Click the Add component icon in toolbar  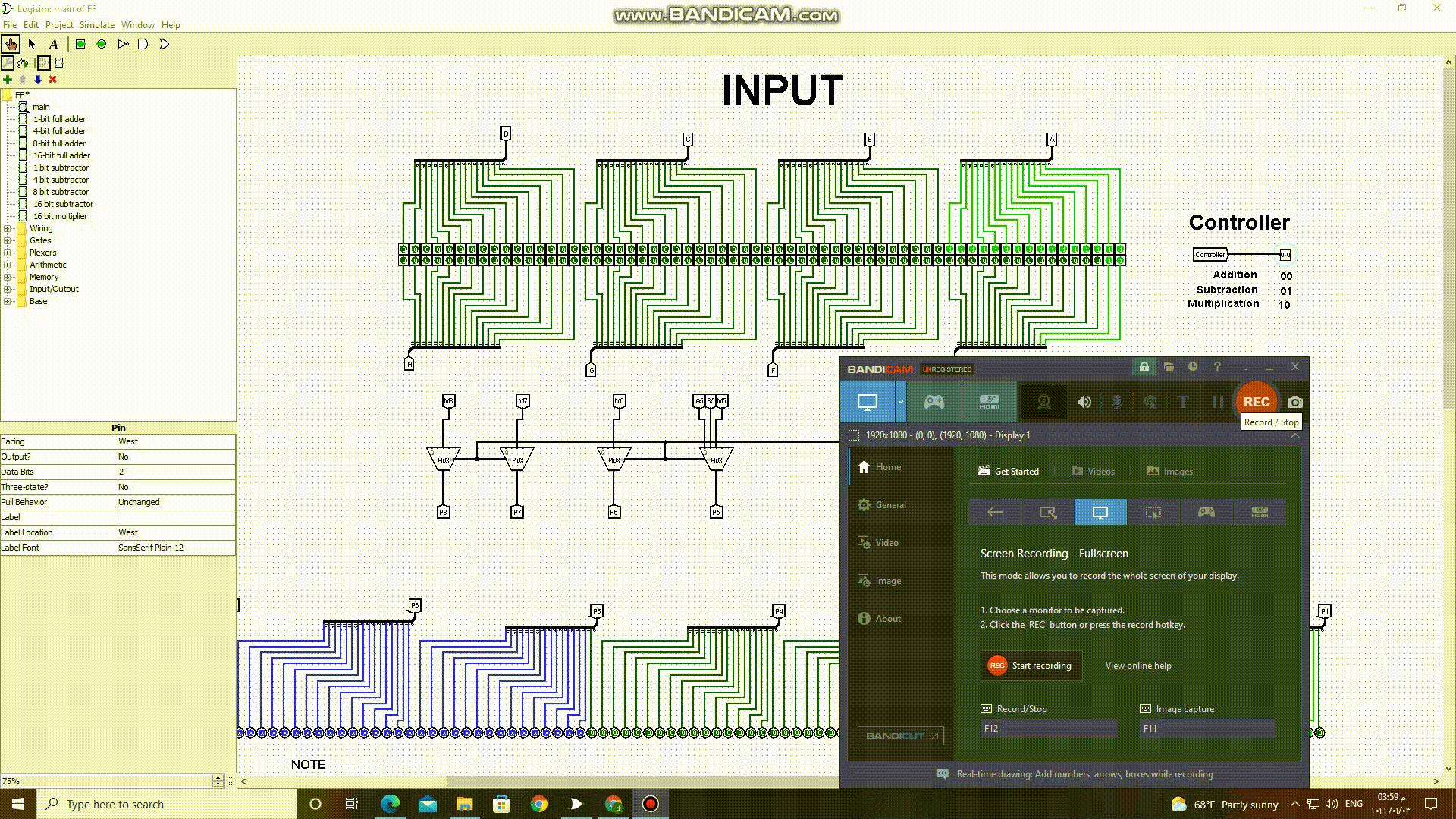point(7,79)
